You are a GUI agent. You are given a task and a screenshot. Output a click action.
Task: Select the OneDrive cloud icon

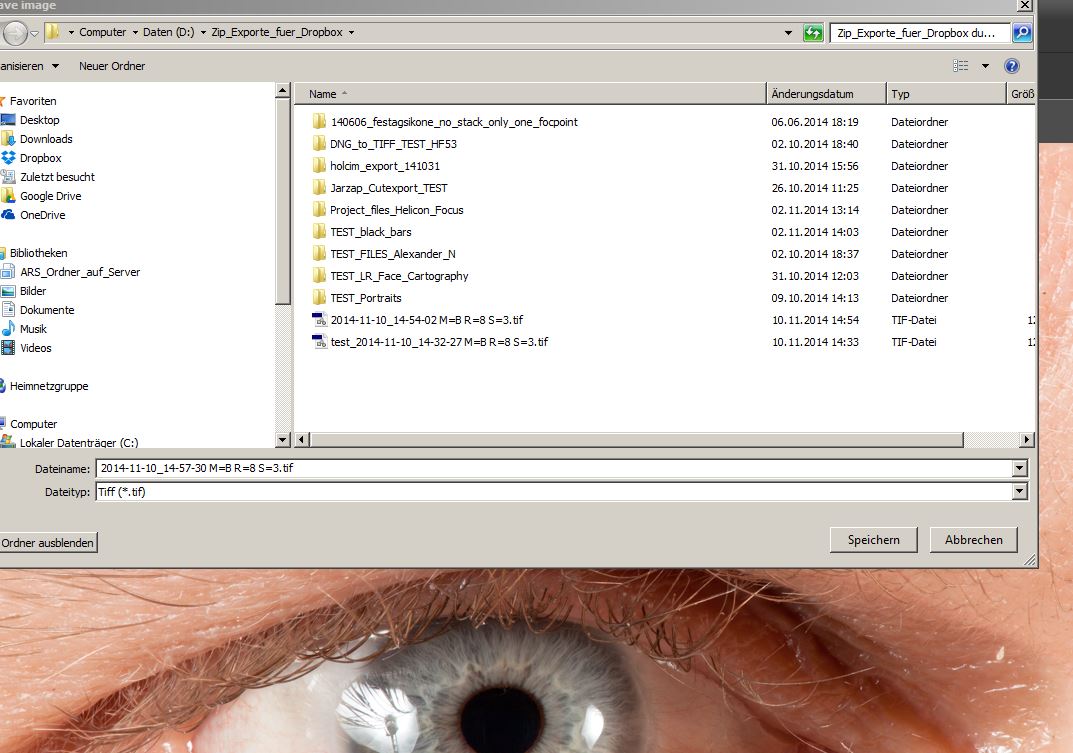point(8,215)
